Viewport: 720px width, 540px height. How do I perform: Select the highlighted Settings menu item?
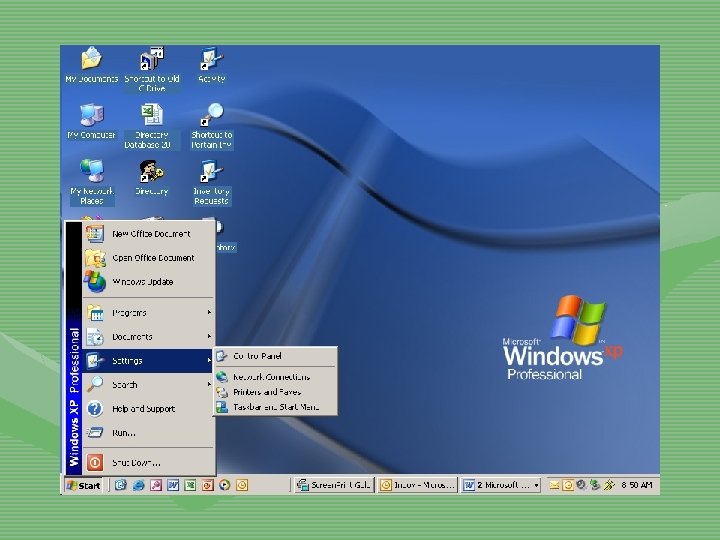[x=149, y=360]
